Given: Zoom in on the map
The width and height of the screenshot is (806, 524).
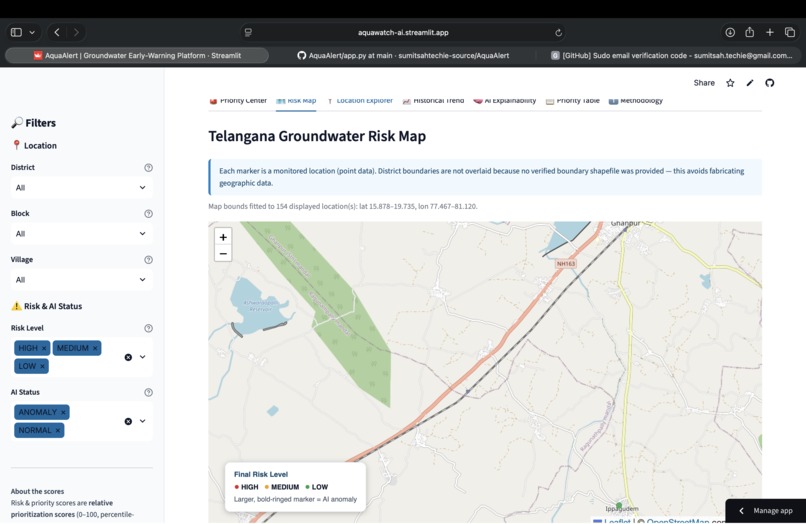Looking at the screenshot, I should pyautogui.click(x=223, y=237).
